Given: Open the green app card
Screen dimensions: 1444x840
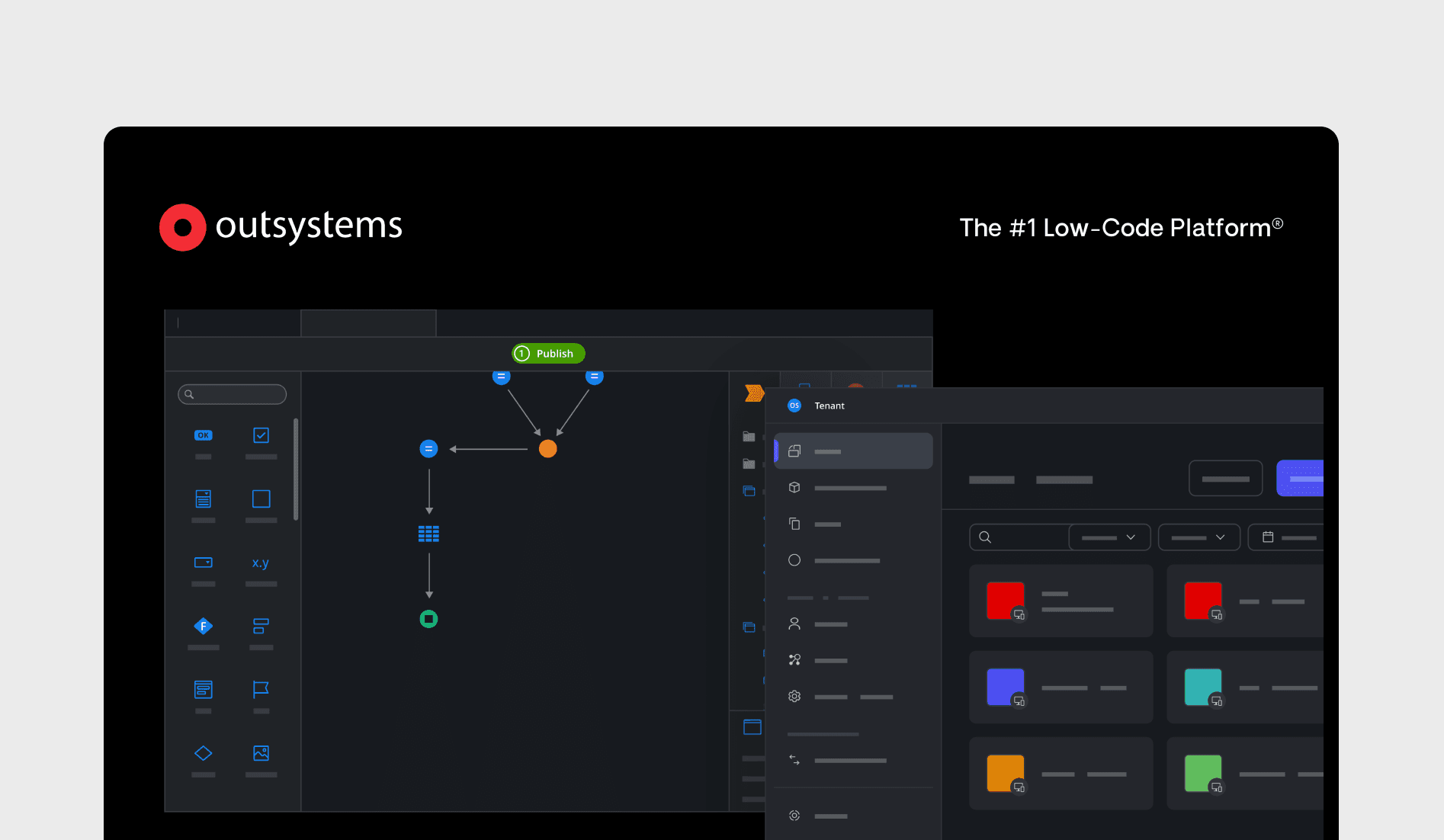Looking at the screenshot, I should (1246, 774).
